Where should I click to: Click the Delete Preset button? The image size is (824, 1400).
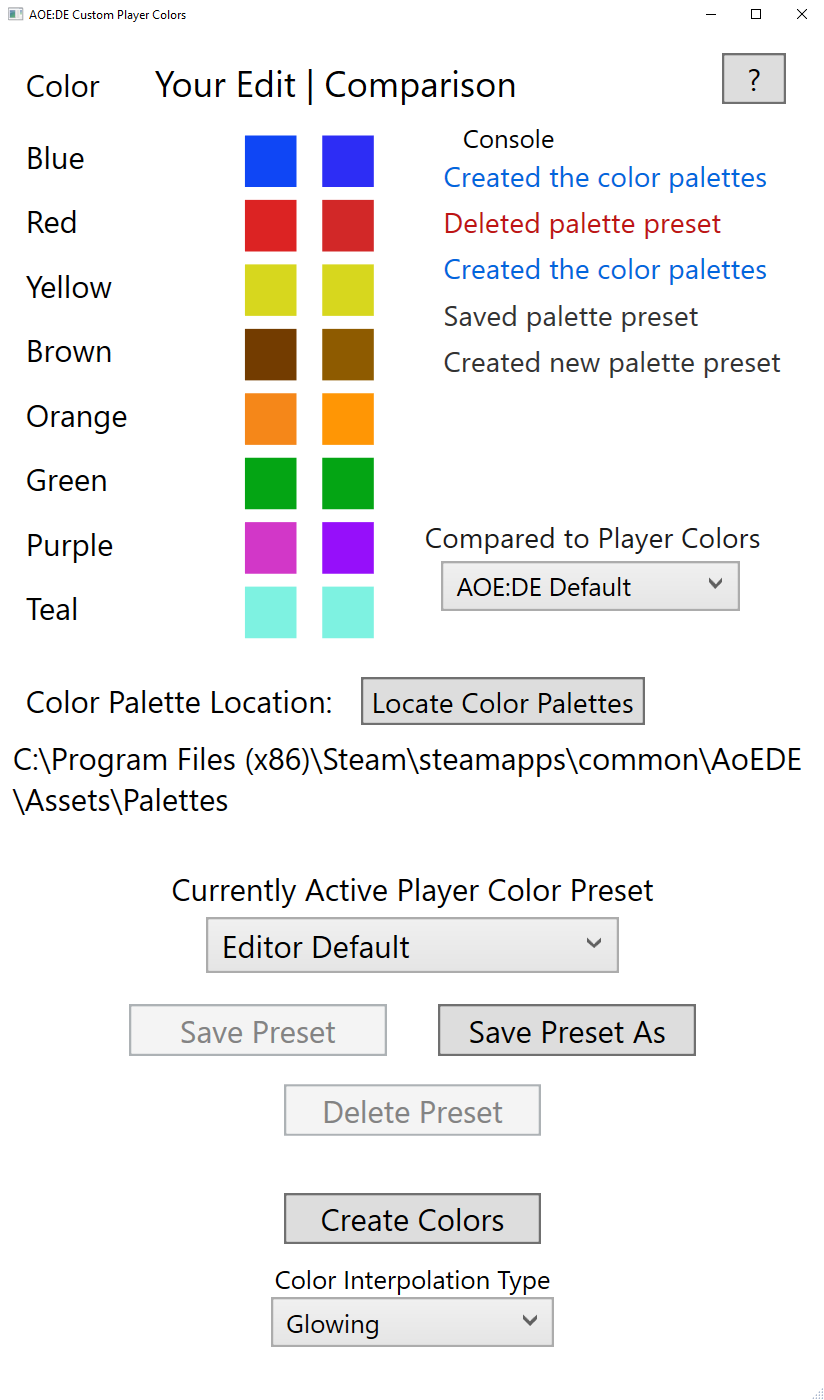(412, 1110)
